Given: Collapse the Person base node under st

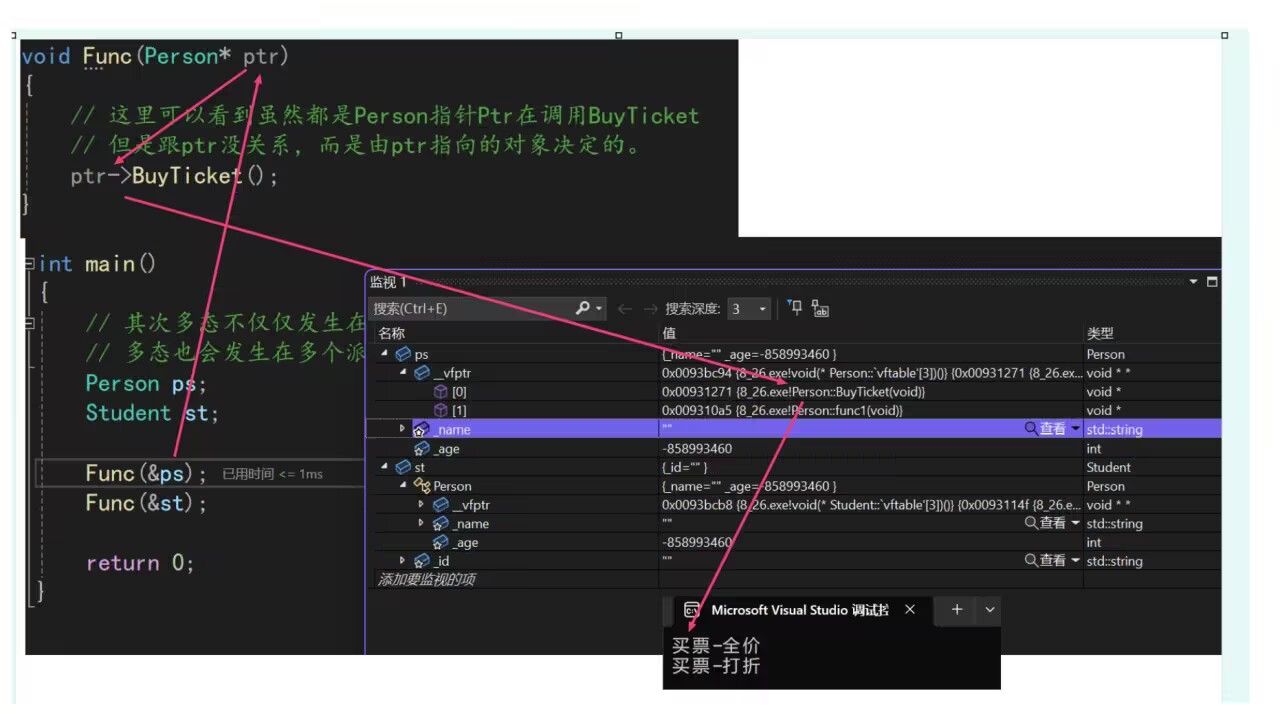Looking at the screenshot, I should click(x=403, y=486).
